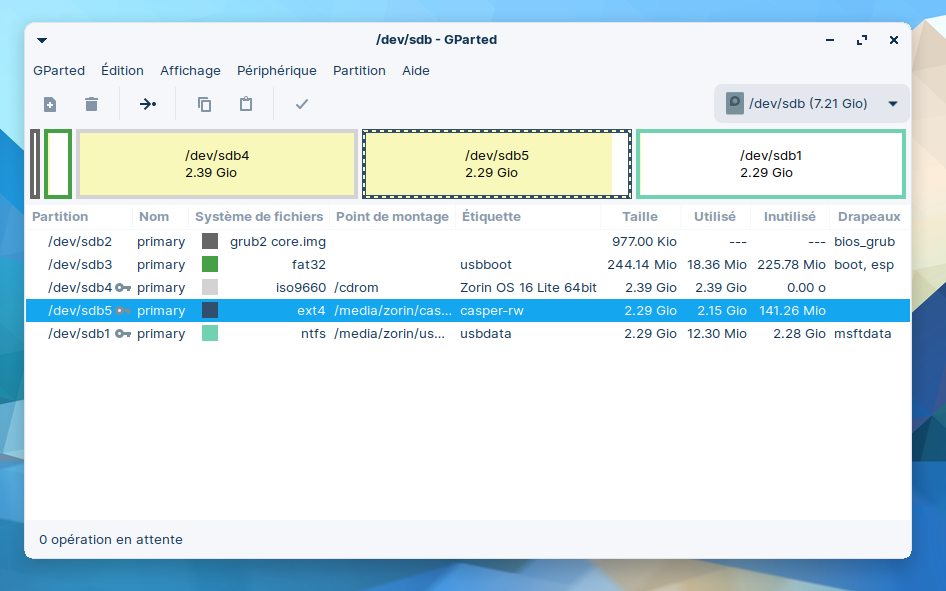Click the delete partition trash icon

click(92, 104)
